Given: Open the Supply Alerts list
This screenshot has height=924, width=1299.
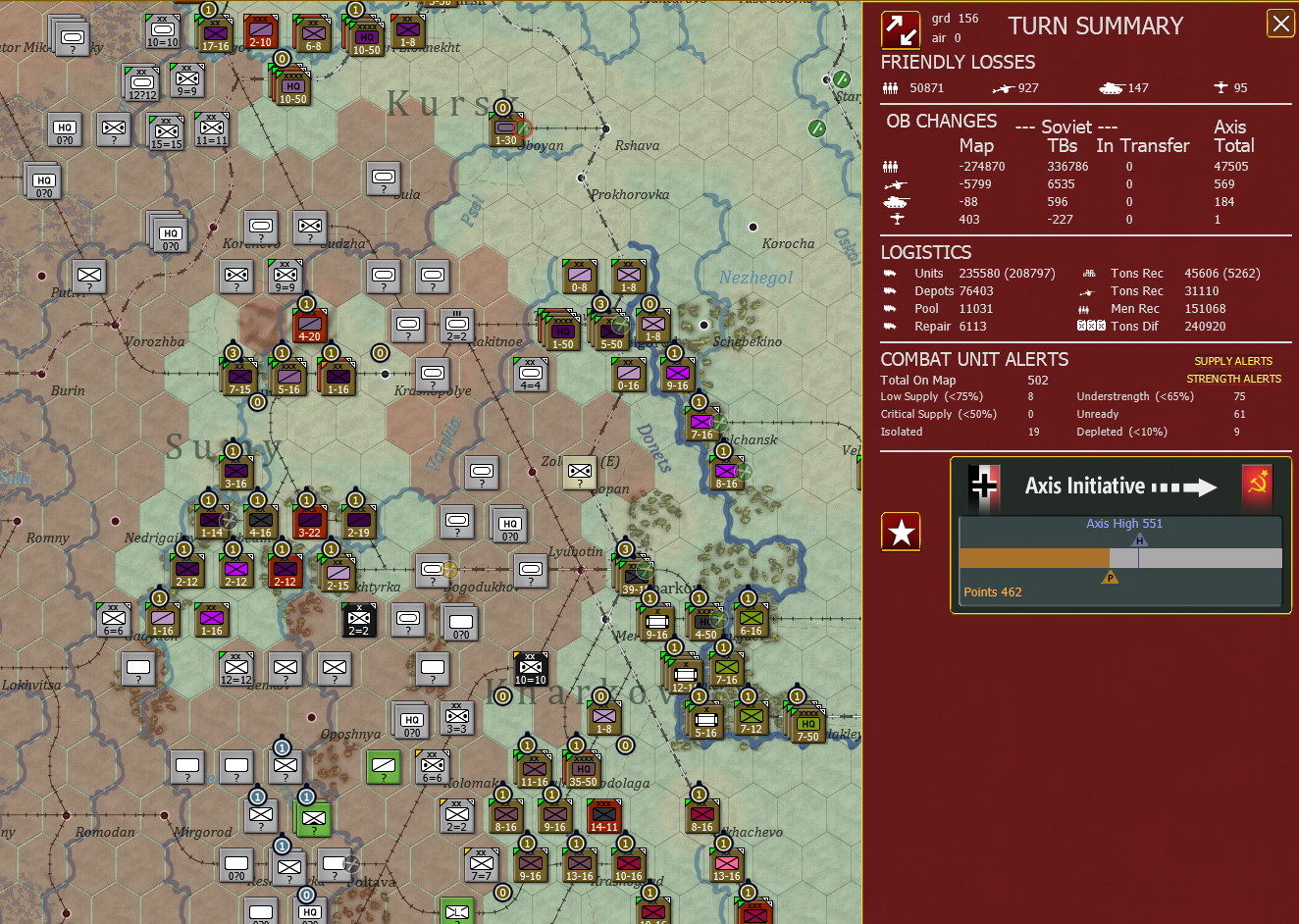Looking at the screenshot, I should point(1232,361).
